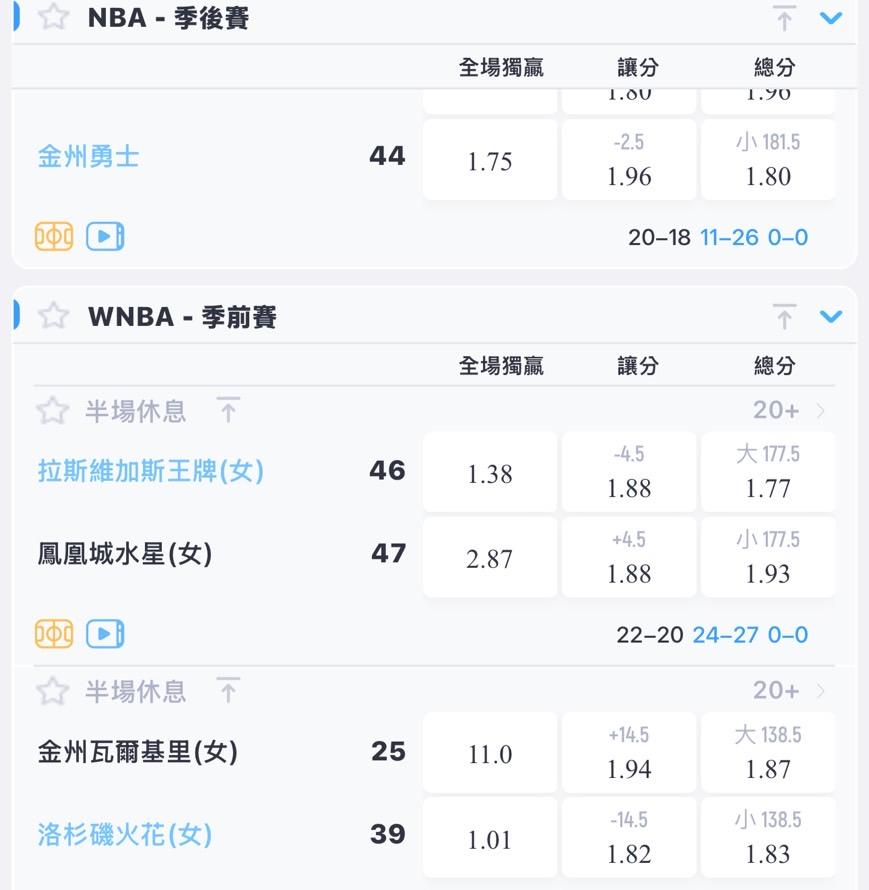
Task: Play live video for Warriors game
Action: pos(105,237)
